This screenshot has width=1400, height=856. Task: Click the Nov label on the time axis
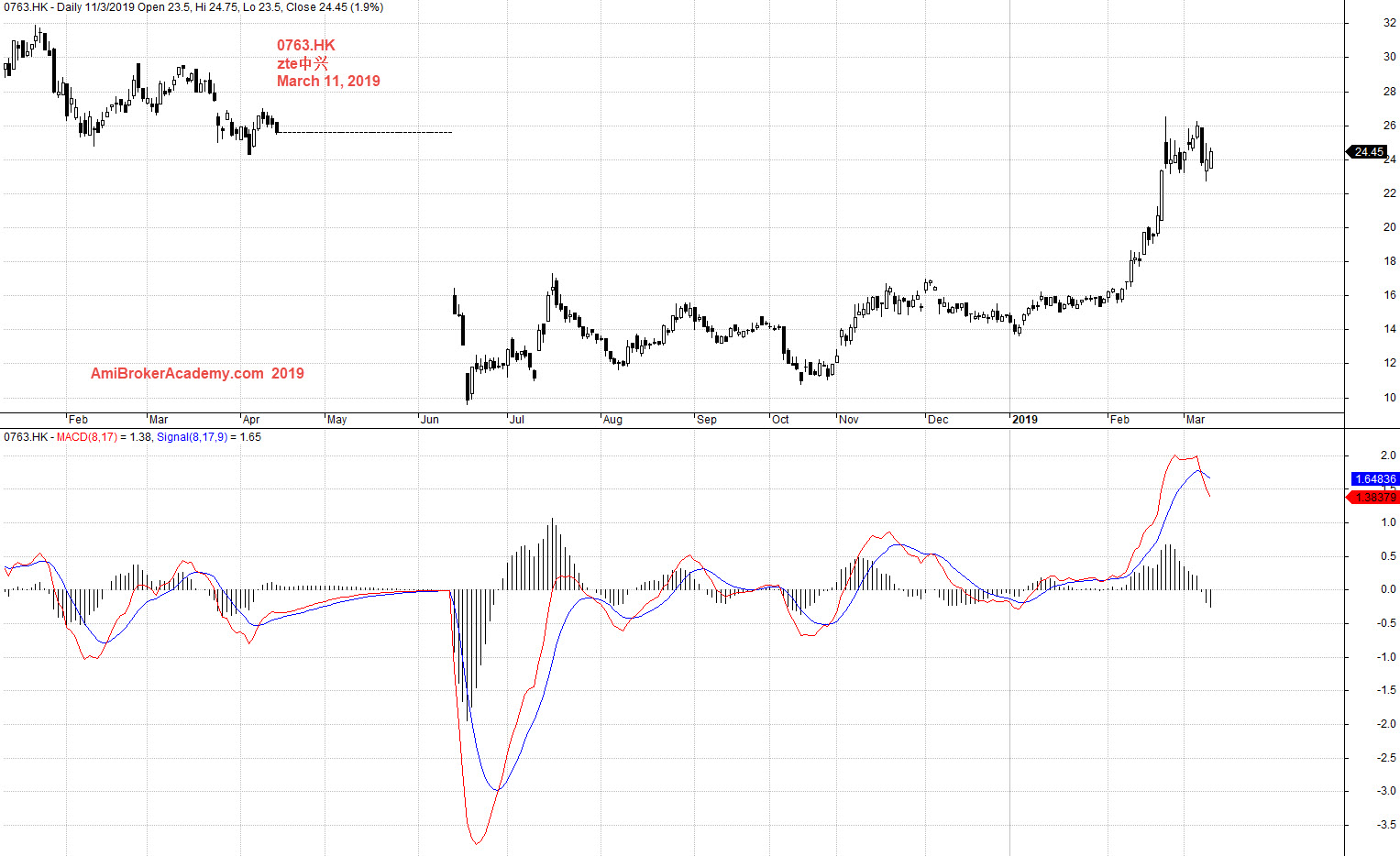click(x=849, y=420)
